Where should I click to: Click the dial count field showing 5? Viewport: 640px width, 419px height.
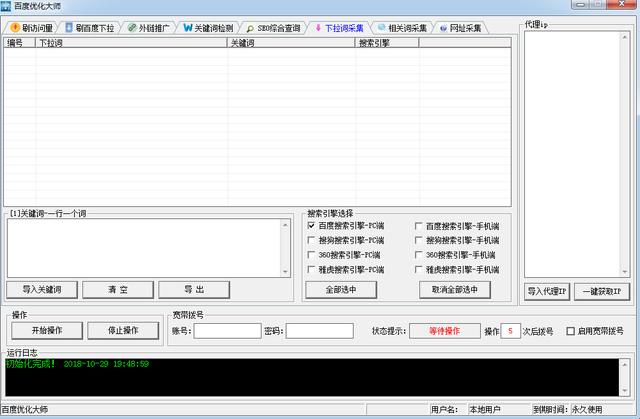click(x=510, y=331)
